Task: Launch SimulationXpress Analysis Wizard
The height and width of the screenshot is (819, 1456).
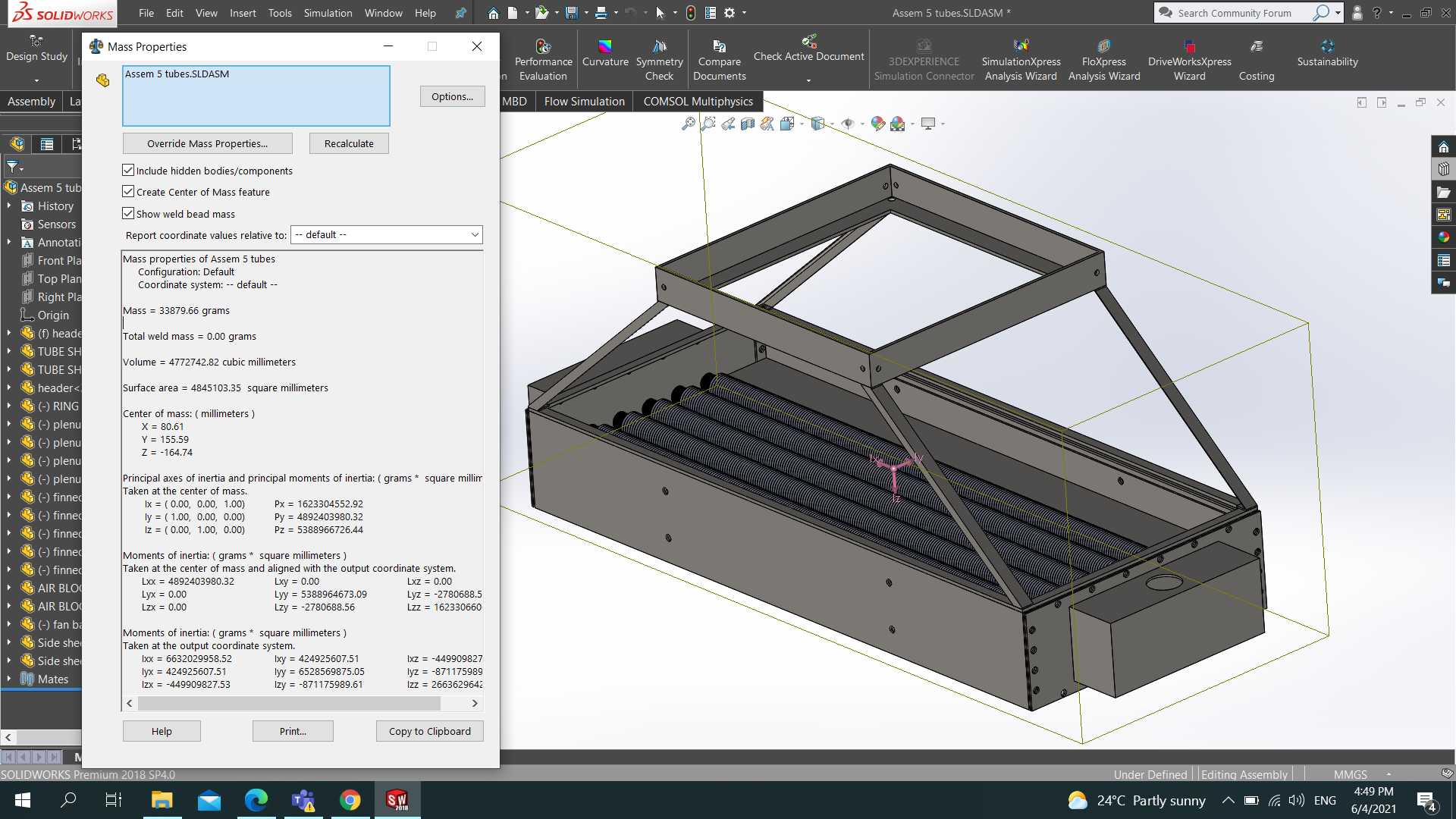Action: 1021,59
